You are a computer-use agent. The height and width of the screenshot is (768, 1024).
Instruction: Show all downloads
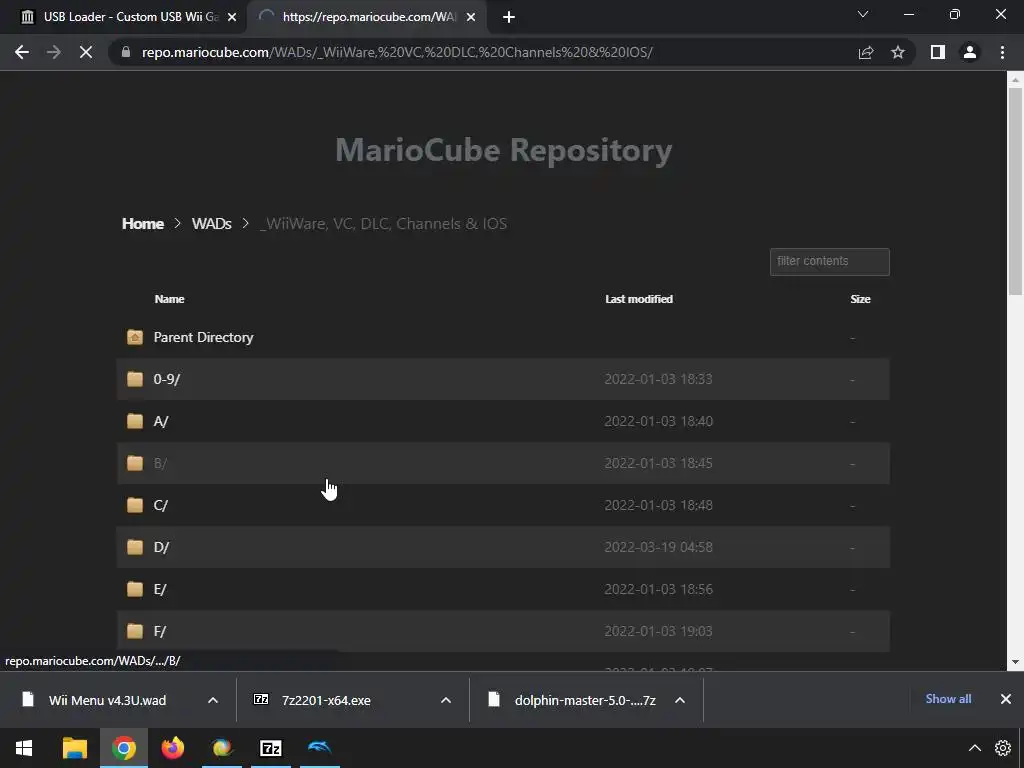(948, 699)
